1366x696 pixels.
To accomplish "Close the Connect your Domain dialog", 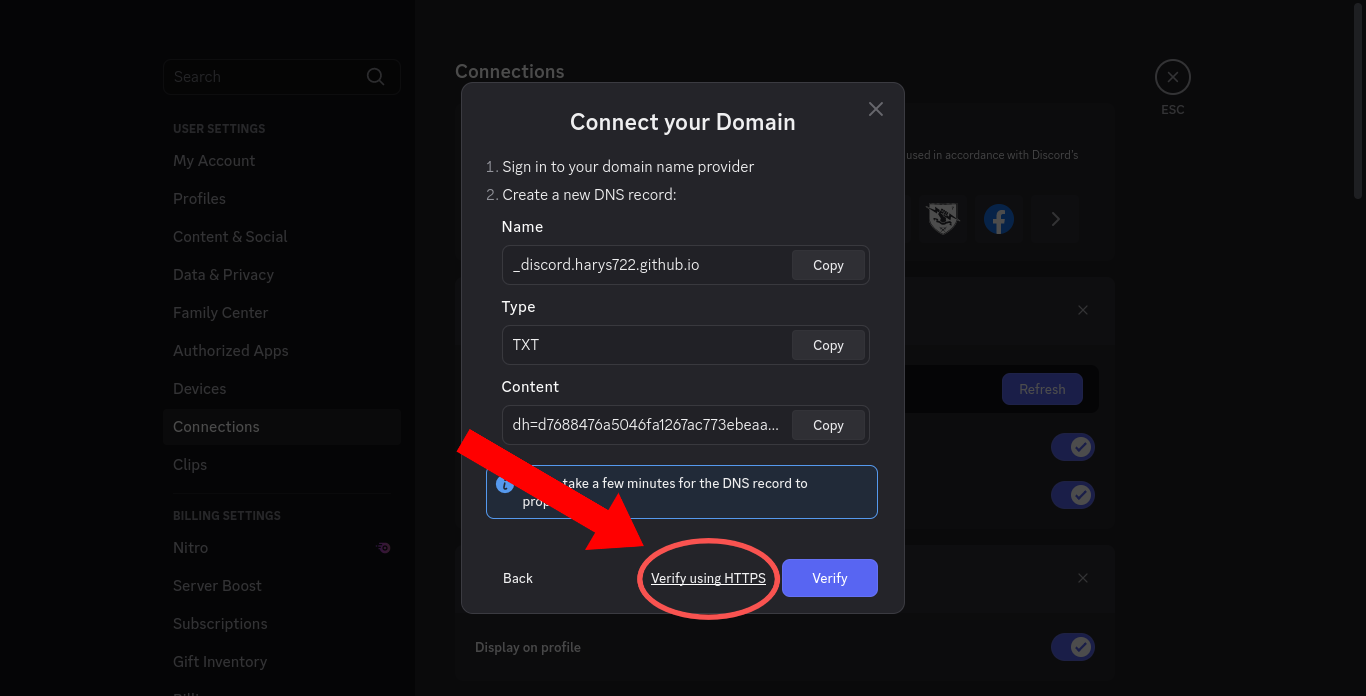I will tap(876, 109).
